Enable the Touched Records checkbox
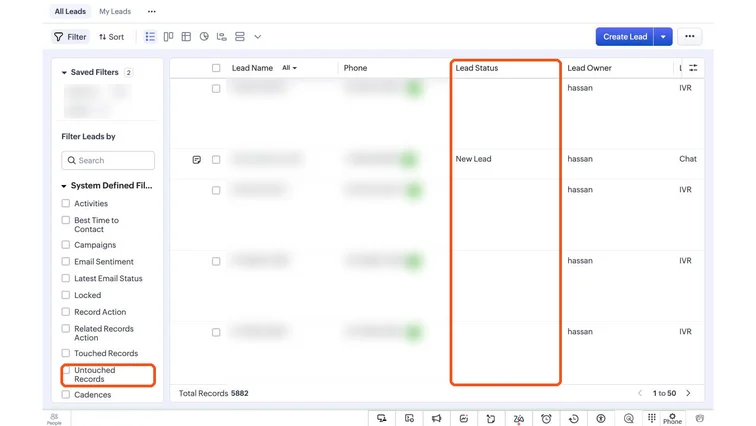 pos(66,353)
